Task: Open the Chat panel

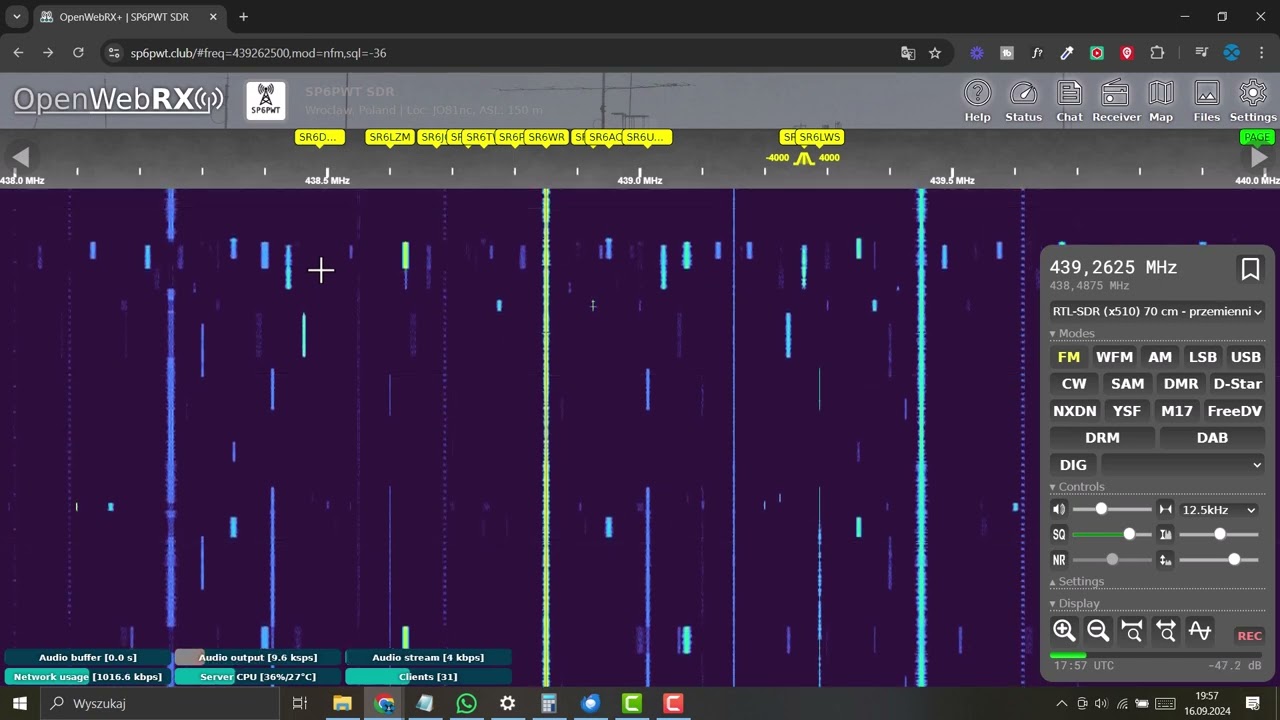Action: [1069, 101]
